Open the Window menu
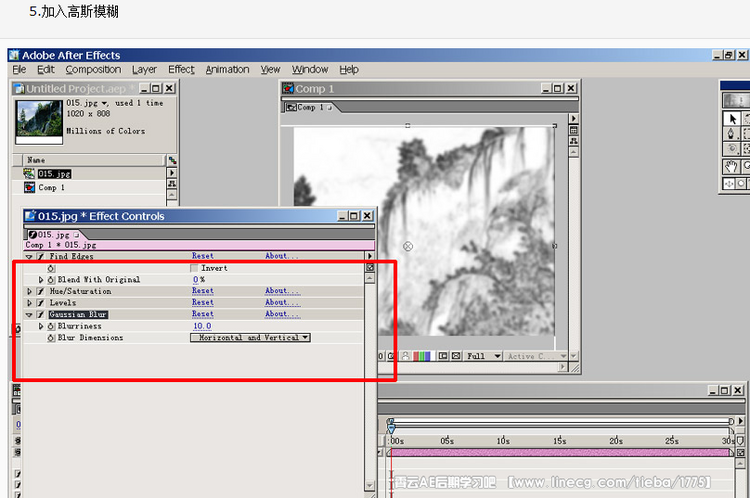The image size is (750, 498). pos(310,69)
